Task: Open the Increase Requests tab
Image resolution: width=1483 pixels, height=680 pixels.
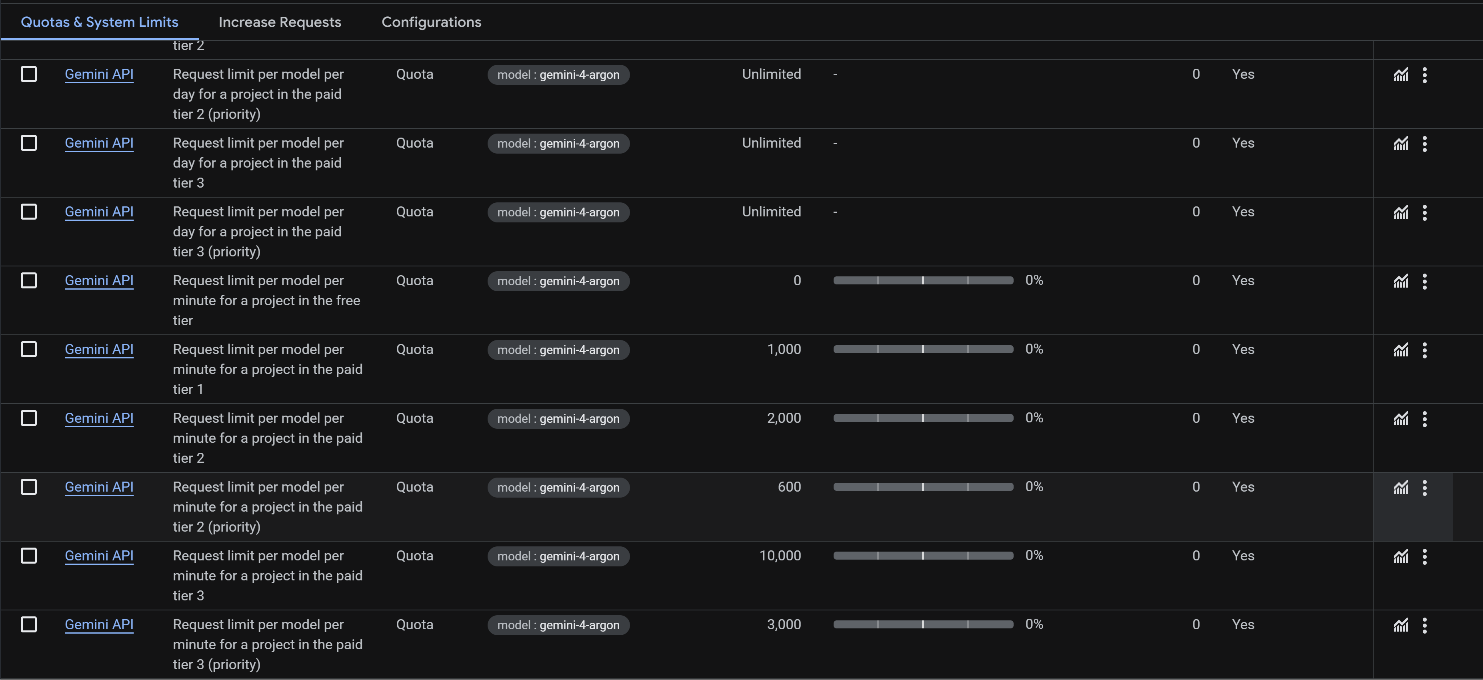Action: coord(280,22)
